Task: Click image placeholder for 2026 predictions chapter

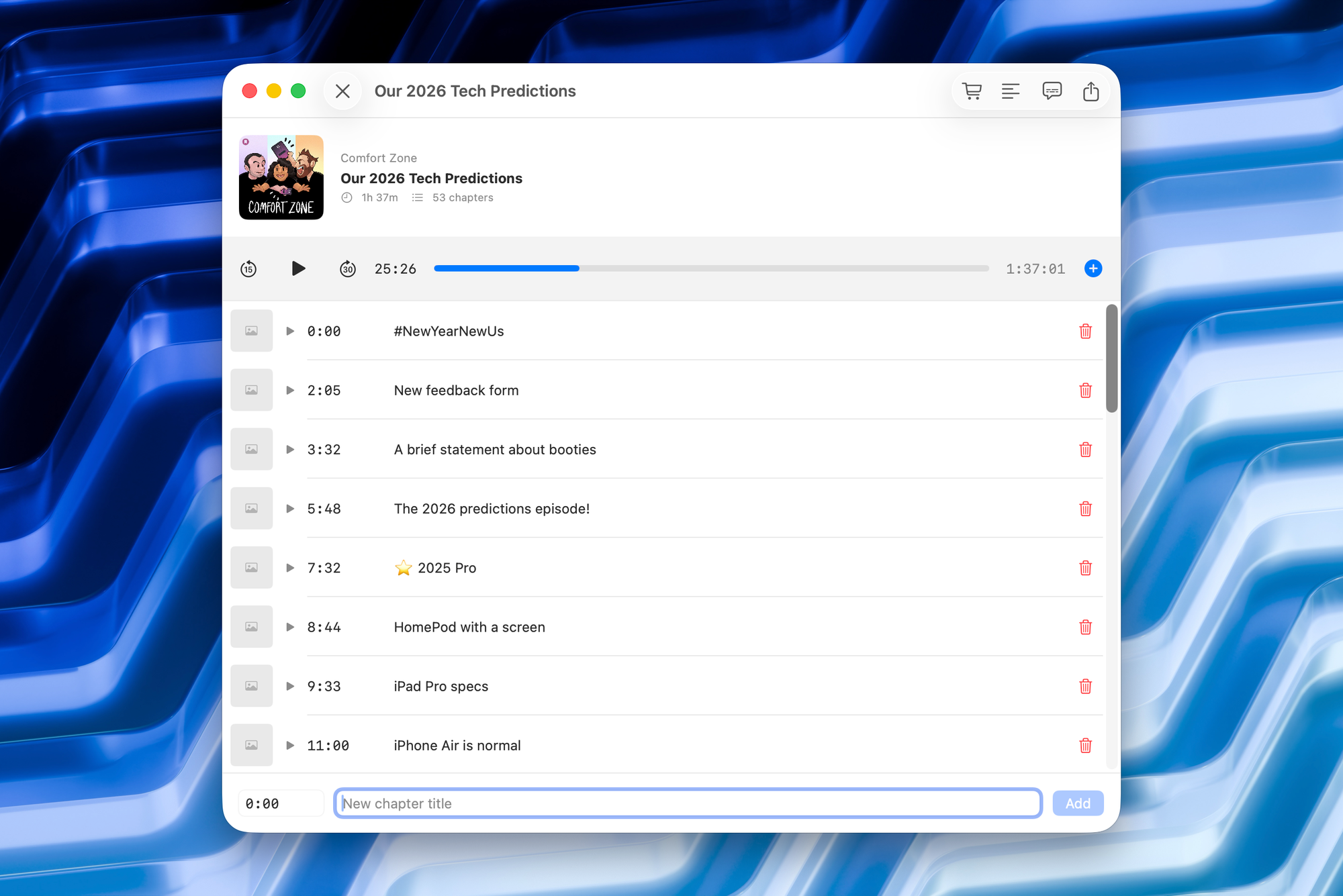Action: click(x=251, y=508)
